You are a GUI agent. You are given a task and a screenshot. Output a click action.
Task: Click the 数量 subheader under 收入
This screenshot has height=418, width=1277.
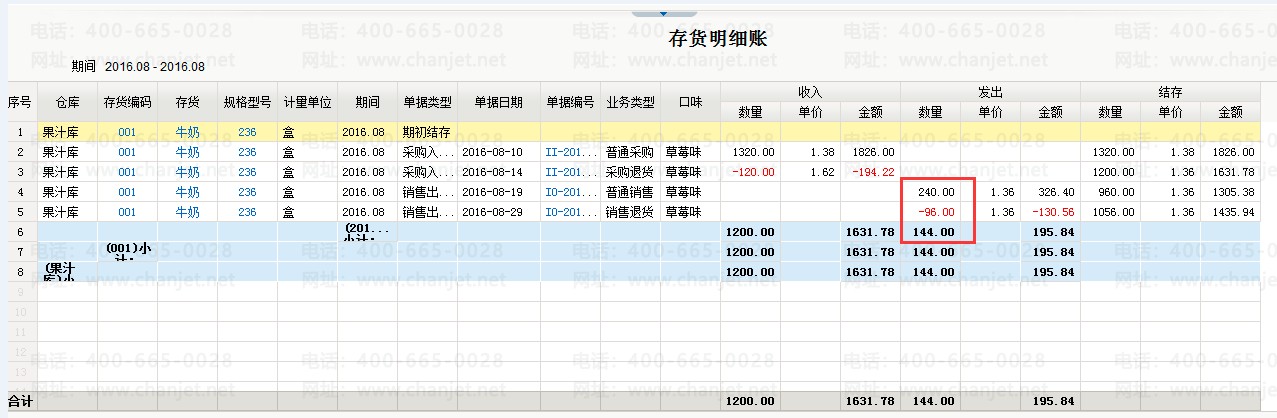[750, 112]
